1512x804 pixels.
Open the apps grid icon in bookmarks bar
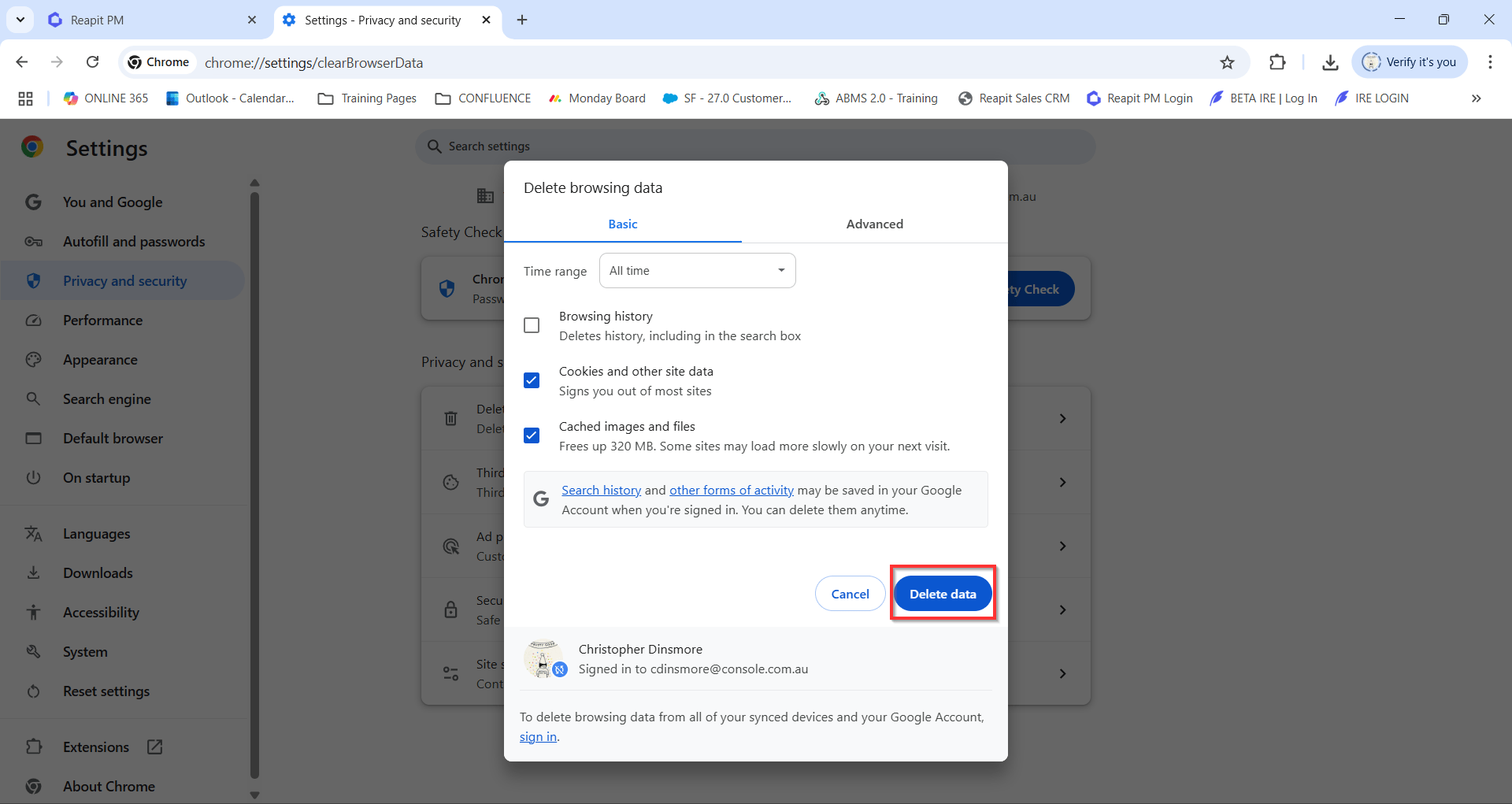tap(25, 98)
